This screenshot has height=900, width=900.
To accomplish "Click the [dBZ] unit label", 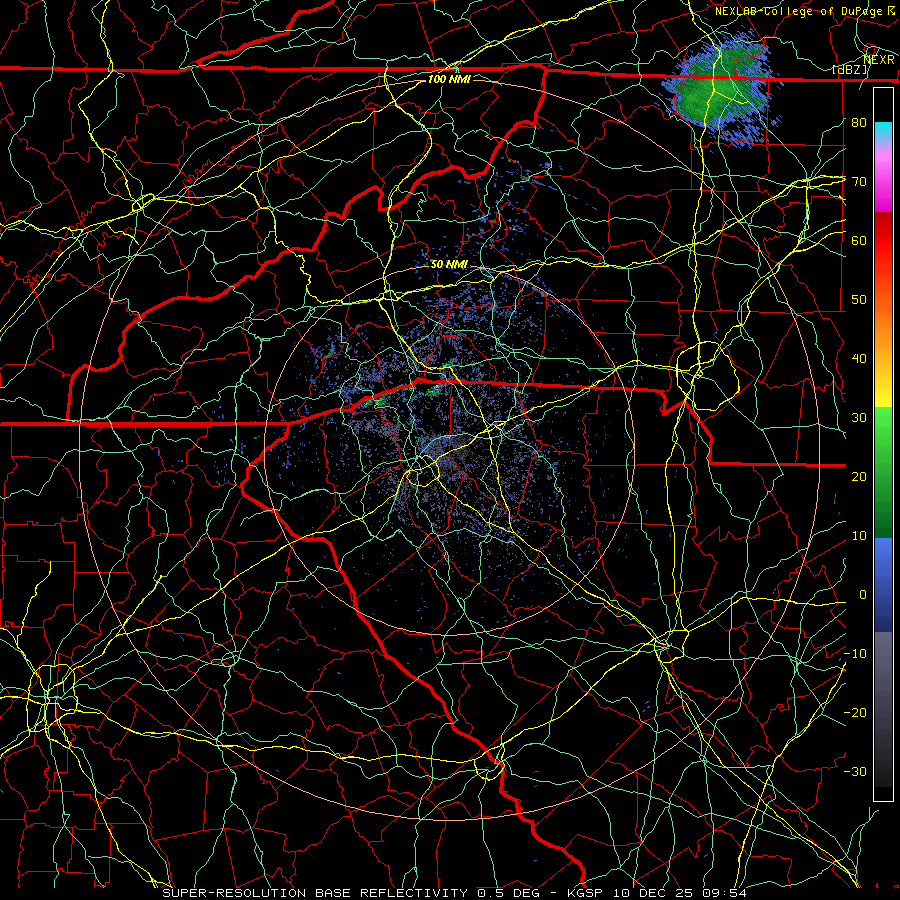I will click(850, 70).
